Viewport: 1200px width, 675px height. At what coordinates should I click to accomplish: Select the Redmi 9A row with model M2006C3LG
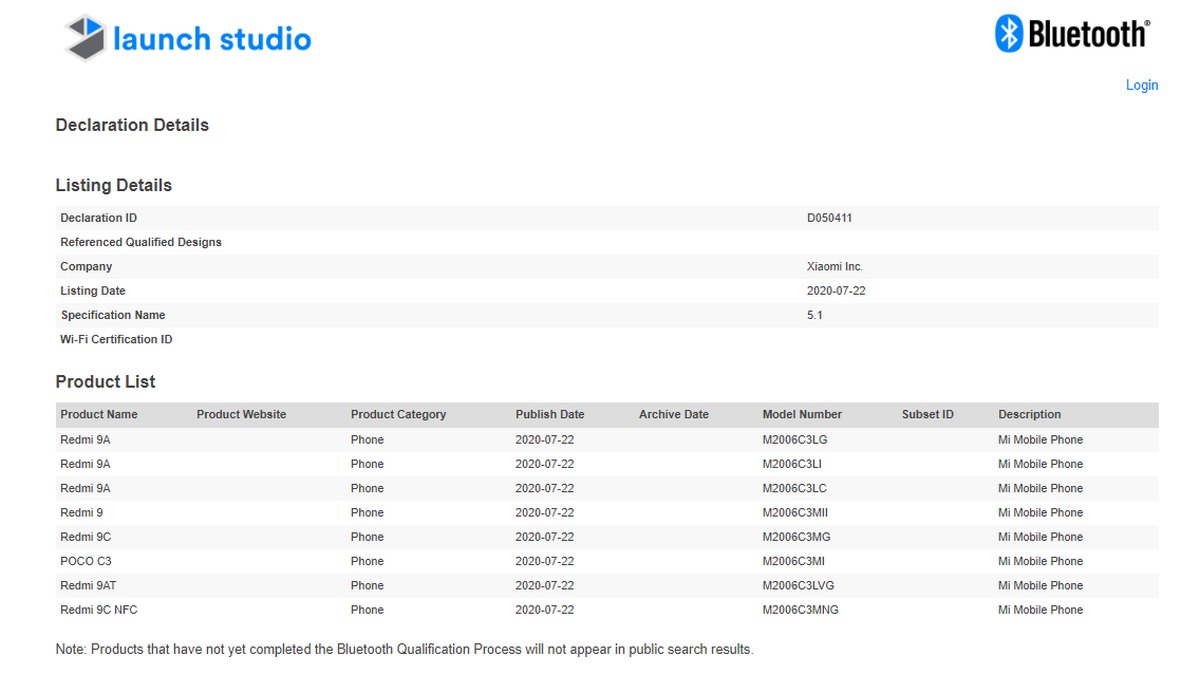pos(400,439)
